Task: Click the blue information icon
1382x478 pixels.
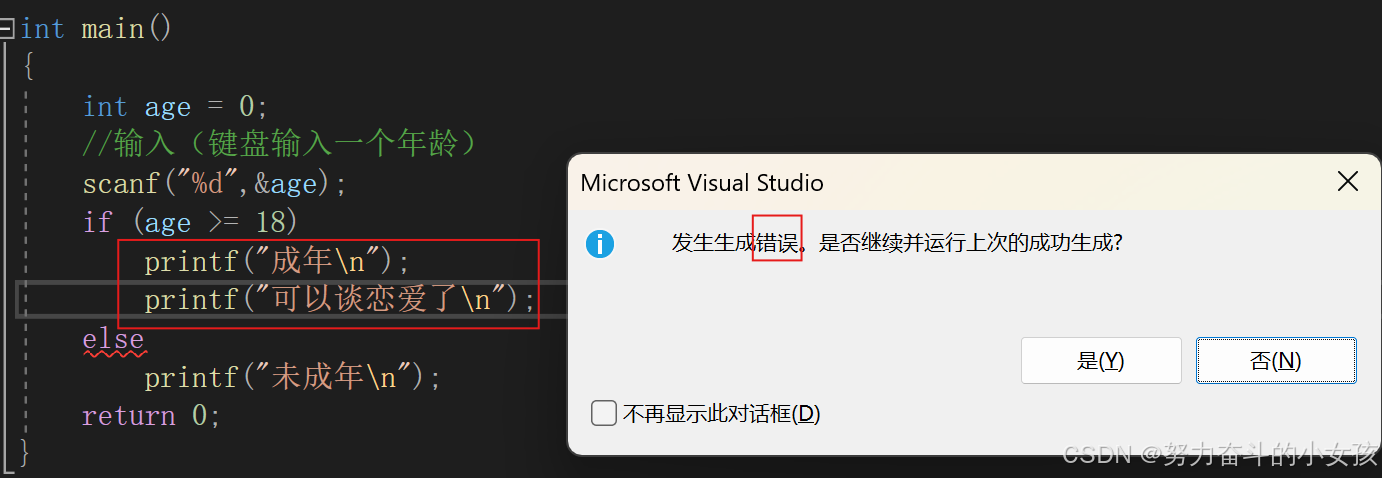Action: (600, 243)
